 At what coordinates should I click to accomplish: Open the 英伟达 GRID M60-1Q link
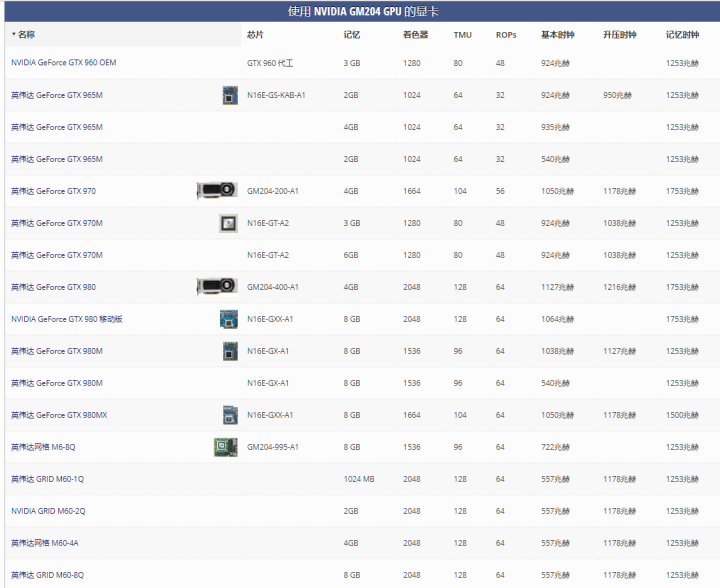click(x=48, y=479)
